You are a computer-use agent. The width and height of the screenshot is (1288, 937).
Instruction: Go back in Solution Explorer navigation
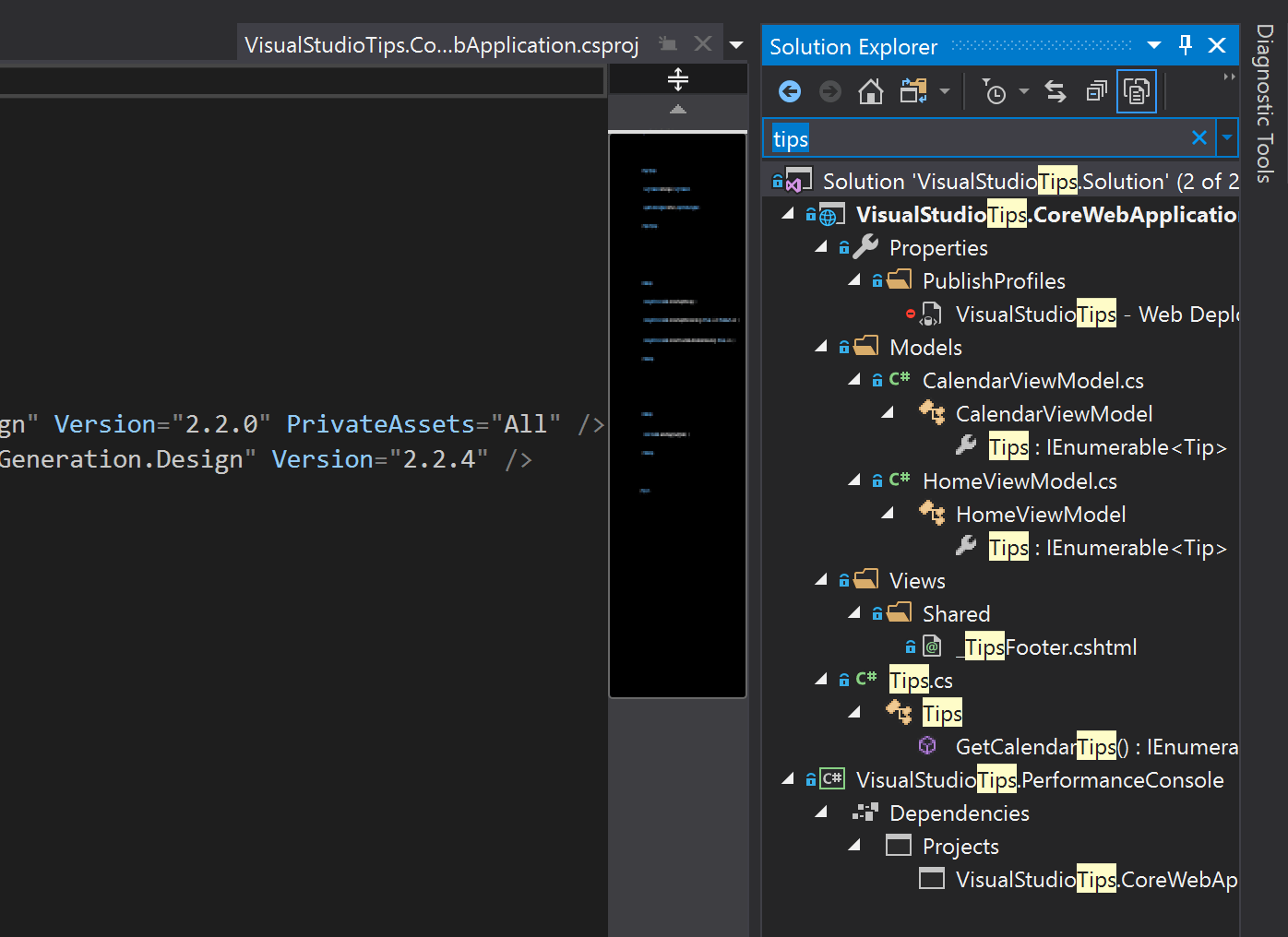tap(790, 91)
